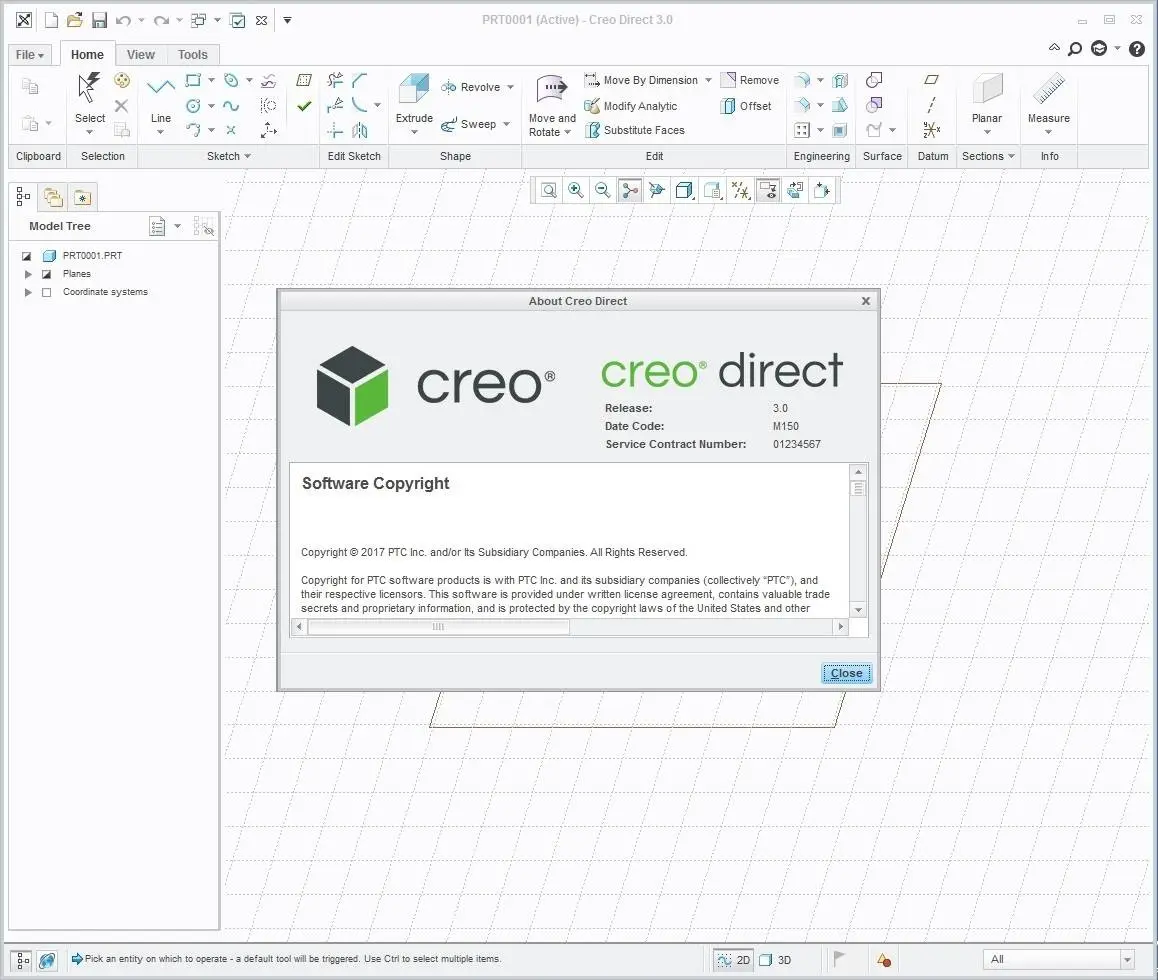1158x980 pixels.
Task: Click the Select tool arrow-and-lightning icon
Action: 89,87
